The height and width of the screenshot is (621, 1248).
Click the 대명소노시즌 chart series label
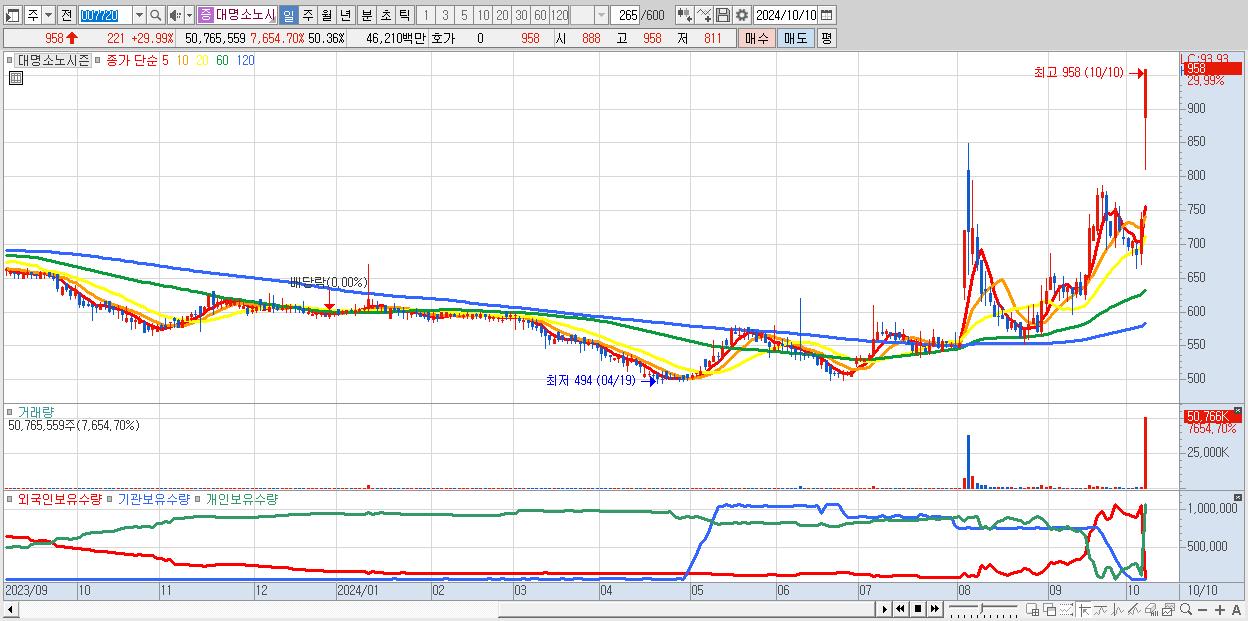[54, 60]
